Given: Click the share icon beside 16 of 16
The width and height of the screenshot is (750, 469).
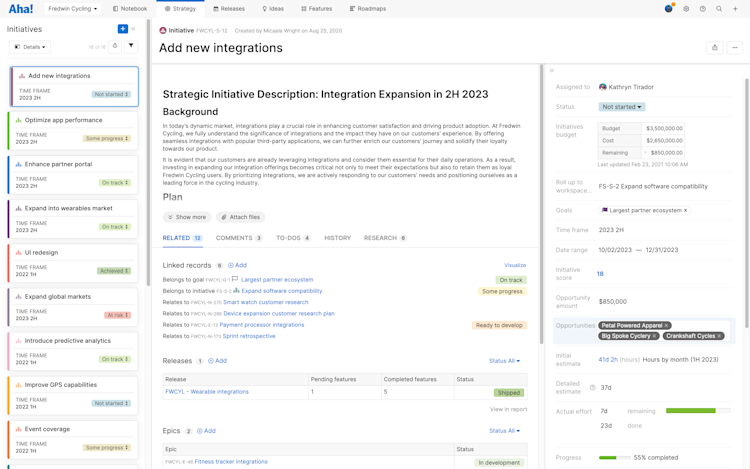Looking at the screenshot, I should [115, 46].
